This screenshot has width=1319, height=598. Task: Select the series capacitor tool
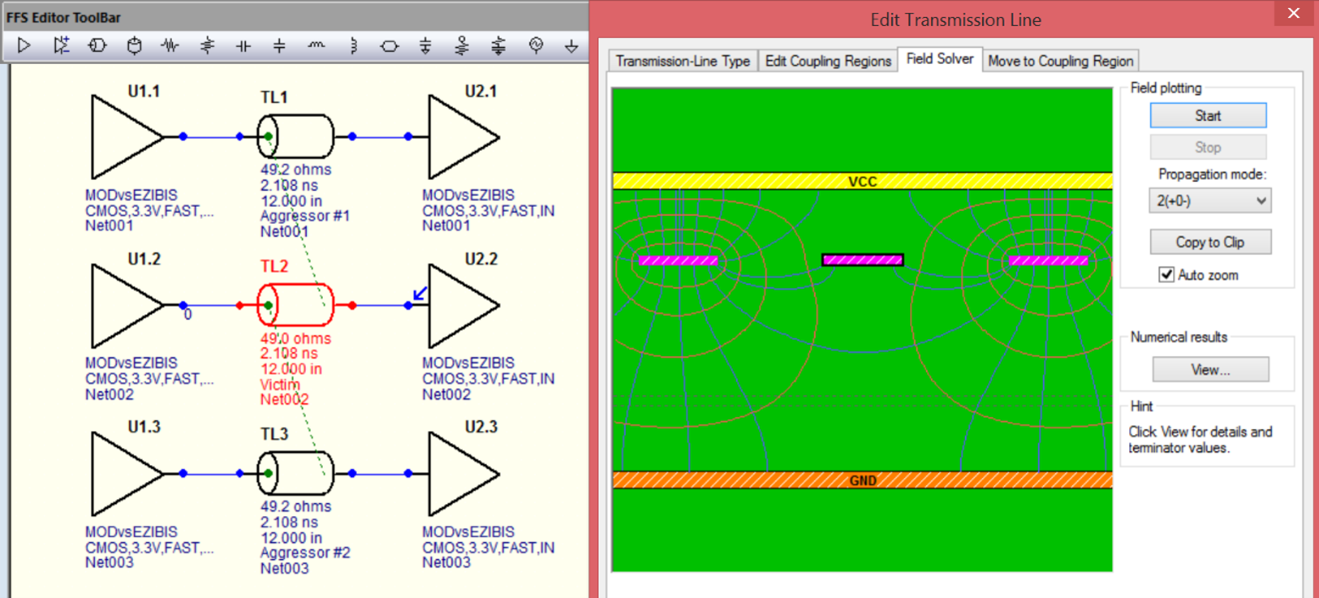point(242,45)
